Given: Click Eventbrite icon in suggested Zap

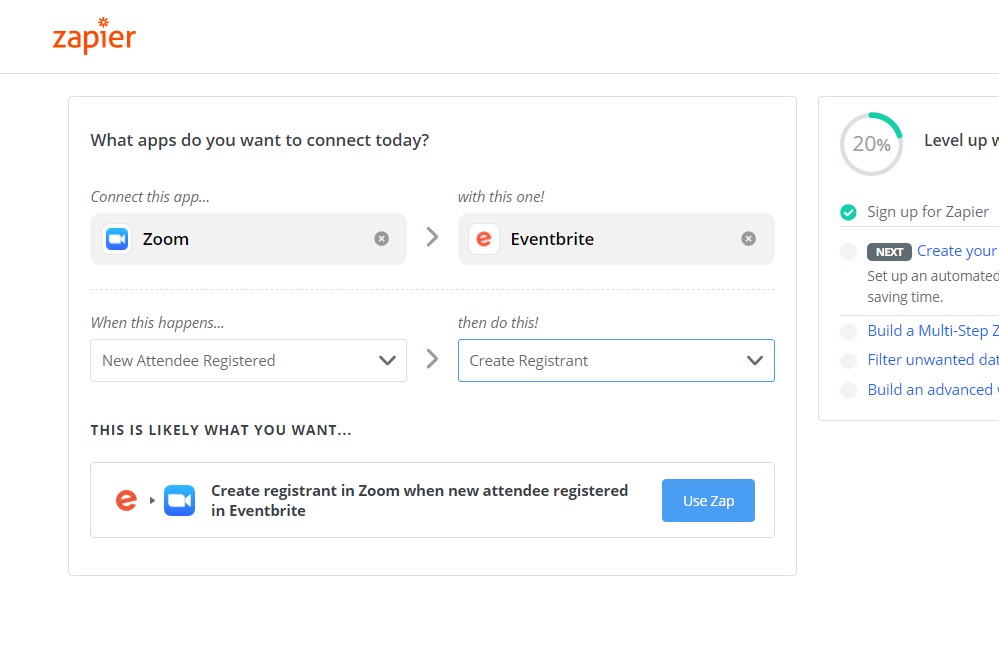Looking at the screenshot, I should (126, 500).
